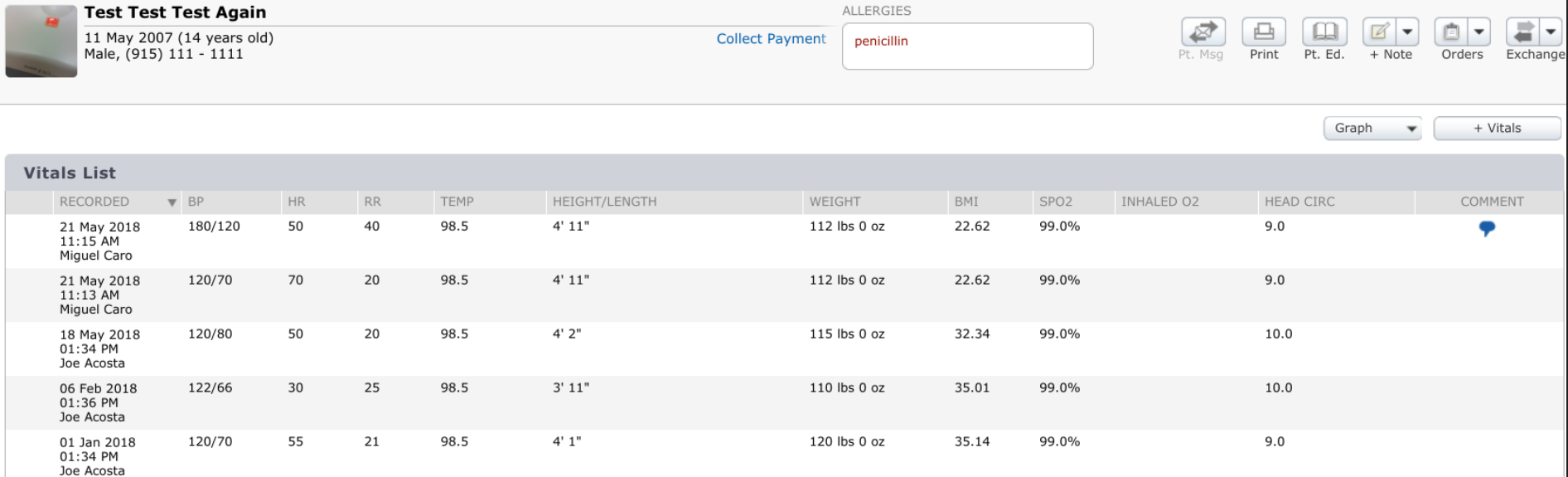Expand the Exchange dropdown arrow
This screenshot has height=477, width=1568.
tap(1551, 32)
